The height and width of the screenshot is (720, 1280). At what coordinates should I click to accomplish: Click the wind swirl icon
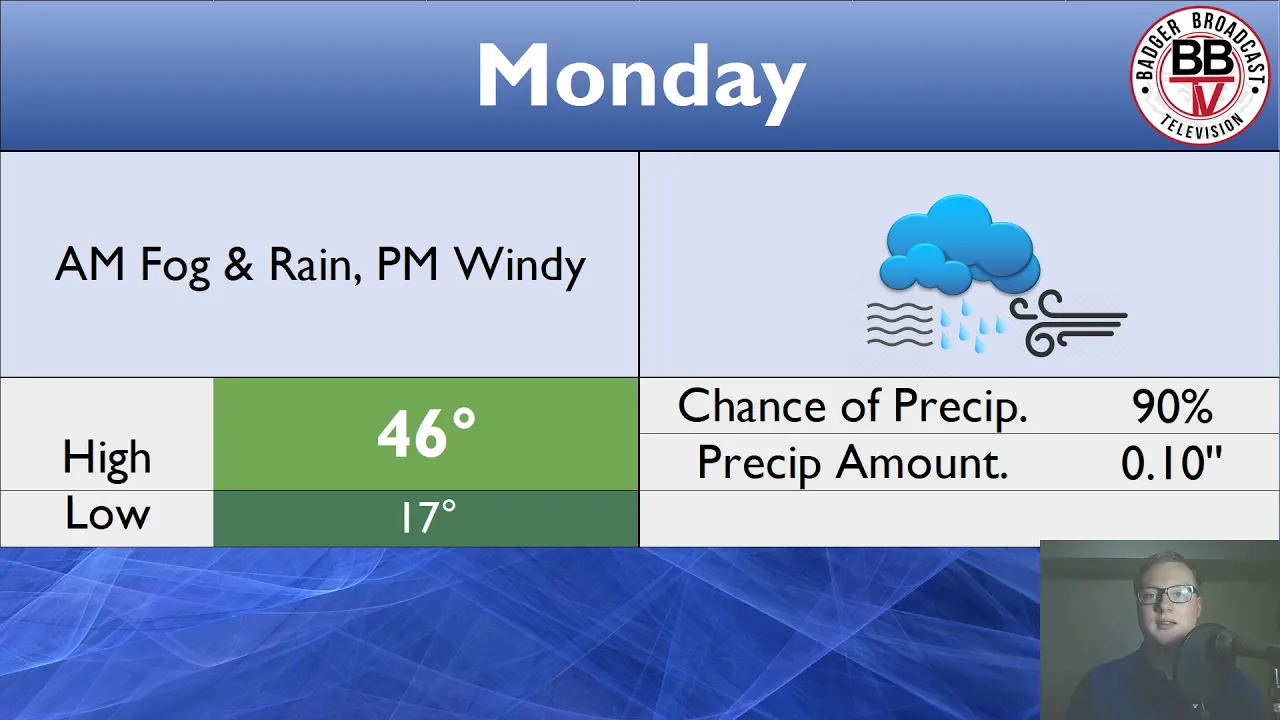pyautogui.click(x=1068, y=322)
